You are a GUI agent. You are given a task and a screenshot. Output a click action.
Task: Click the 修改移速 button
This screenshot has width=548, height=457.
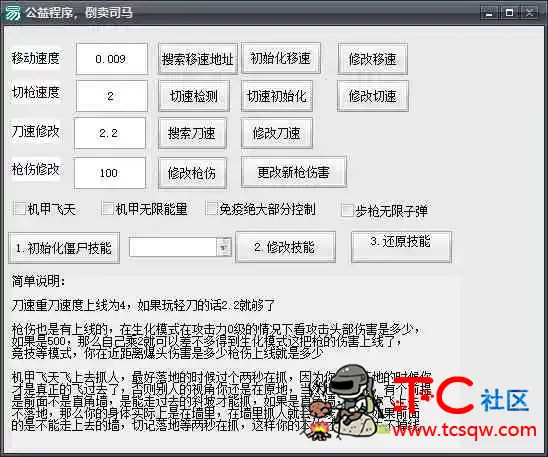372,59
